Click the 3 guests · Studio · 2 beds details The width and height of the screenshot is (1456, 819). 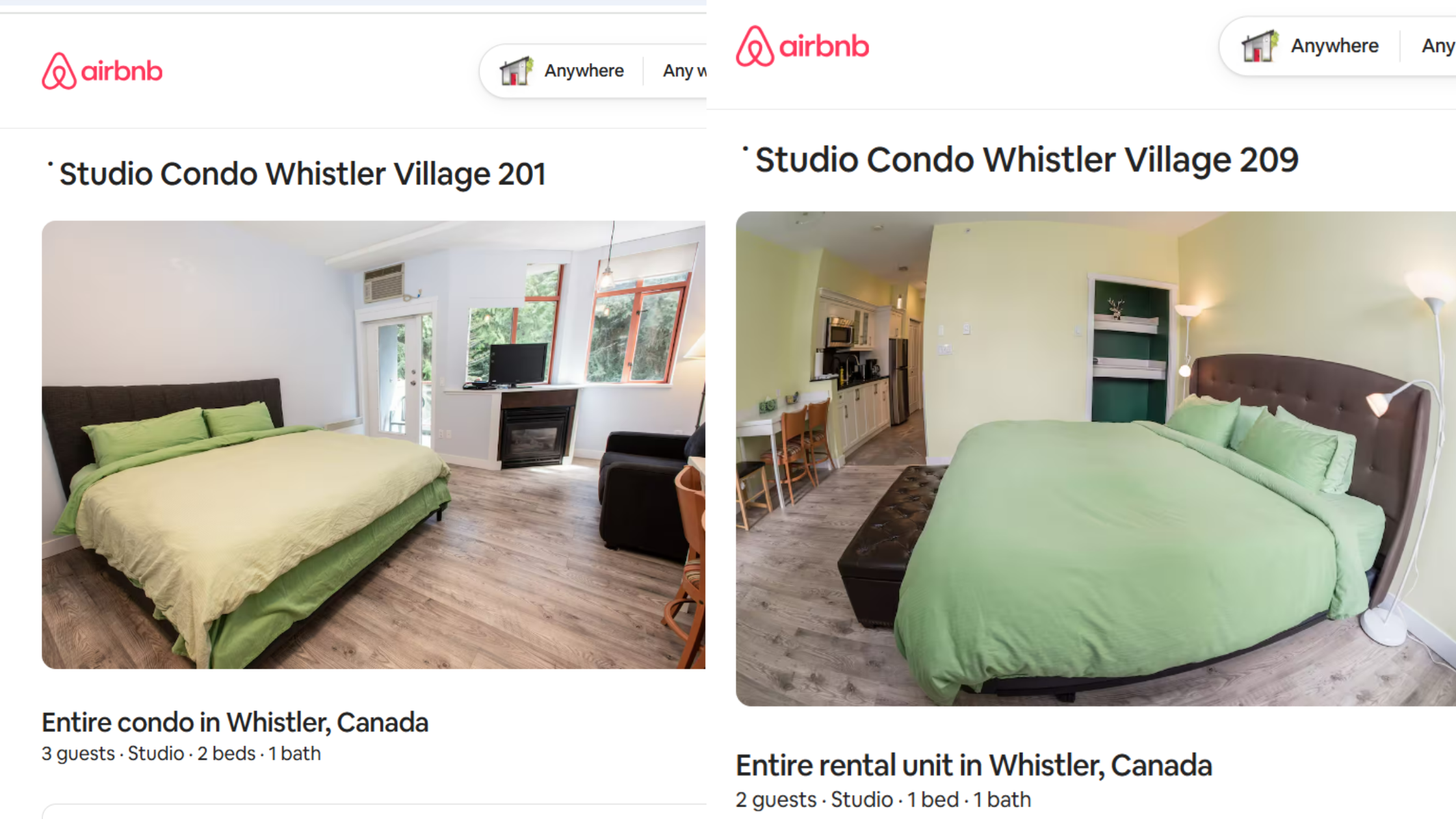(181, 753)
